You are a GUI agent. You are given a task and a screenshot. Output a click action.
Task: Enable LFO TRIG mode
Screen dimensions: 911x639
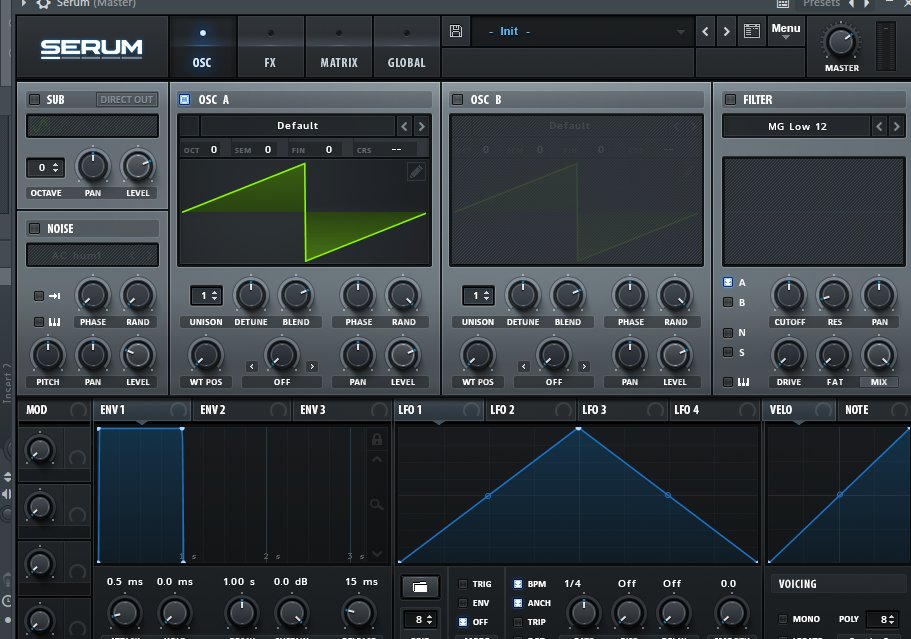463,584
